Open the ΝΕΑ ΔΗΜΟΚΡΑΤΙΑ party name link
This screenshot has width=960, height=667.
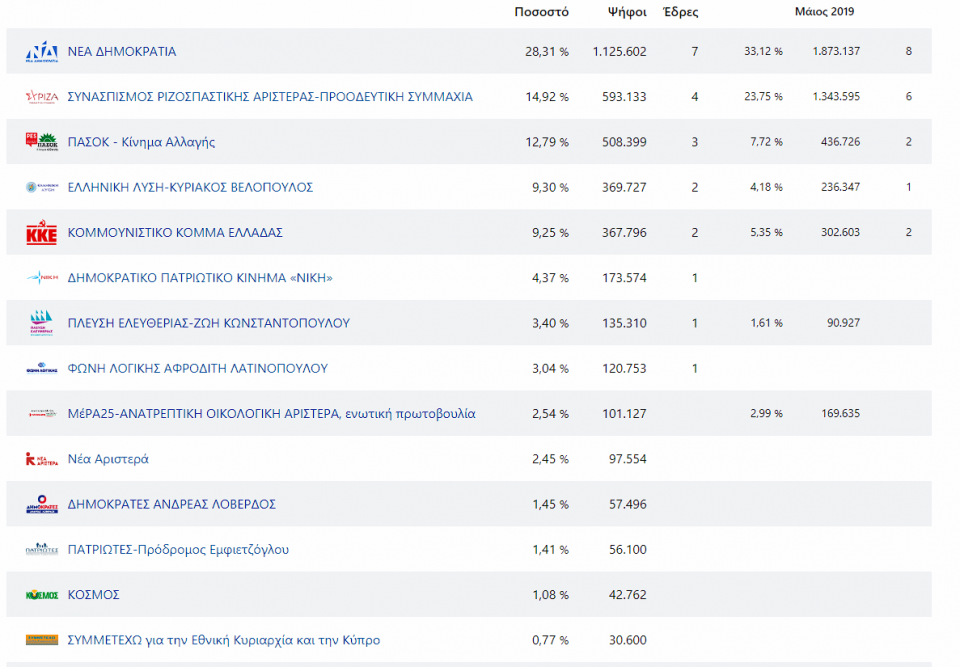click(x=121, y=52)
